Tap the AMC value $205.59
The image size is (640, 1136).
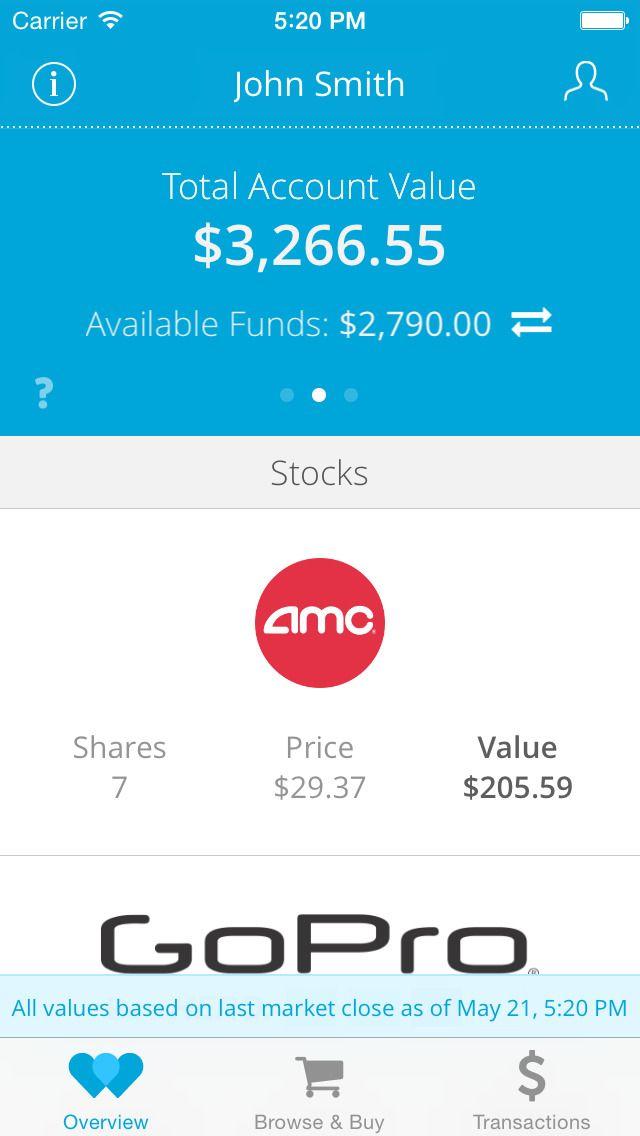(517, 788)
